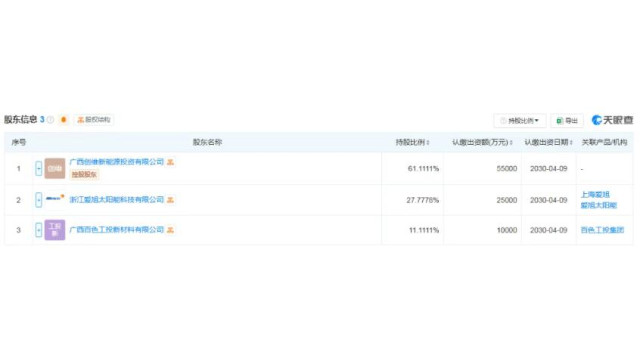This screenshot has width=640, height=360.
Task: Open the 广西百色工投新材料有限公司 link
Action: click(x=117, y=230)
